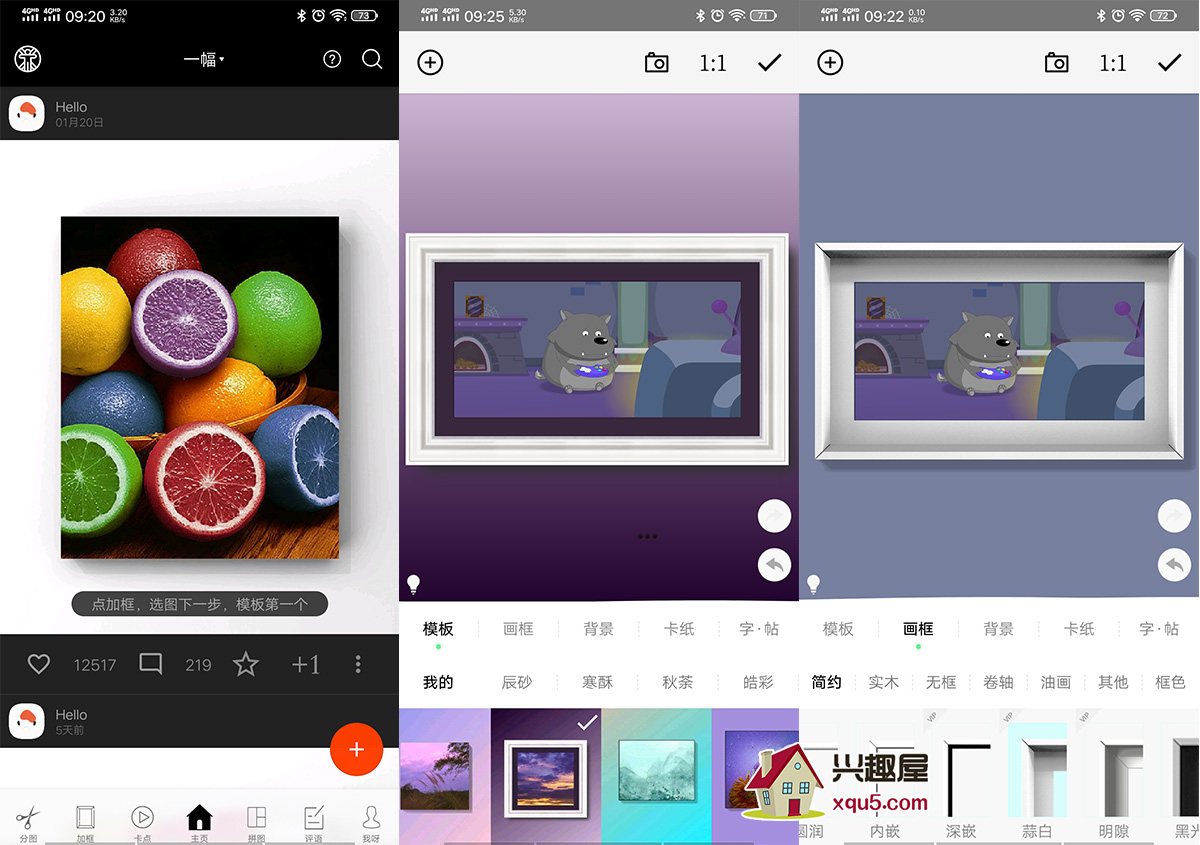
Task: Open search with the magnifier icon
Action: click(372, 59)
